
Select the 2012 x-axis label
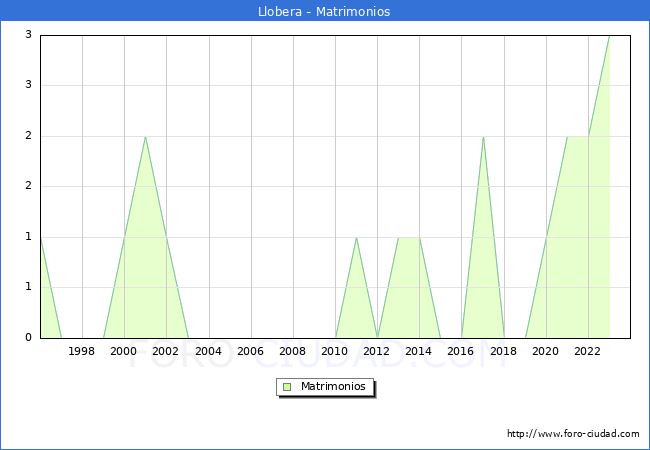[x=377, y=351]
